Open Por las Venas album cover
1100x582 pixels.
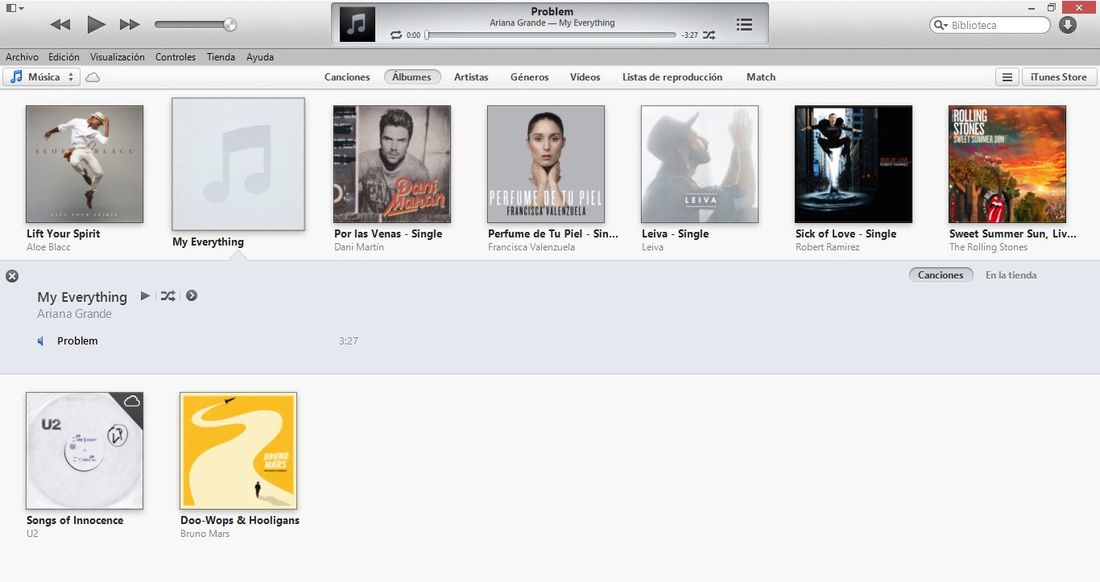point(391,164)
